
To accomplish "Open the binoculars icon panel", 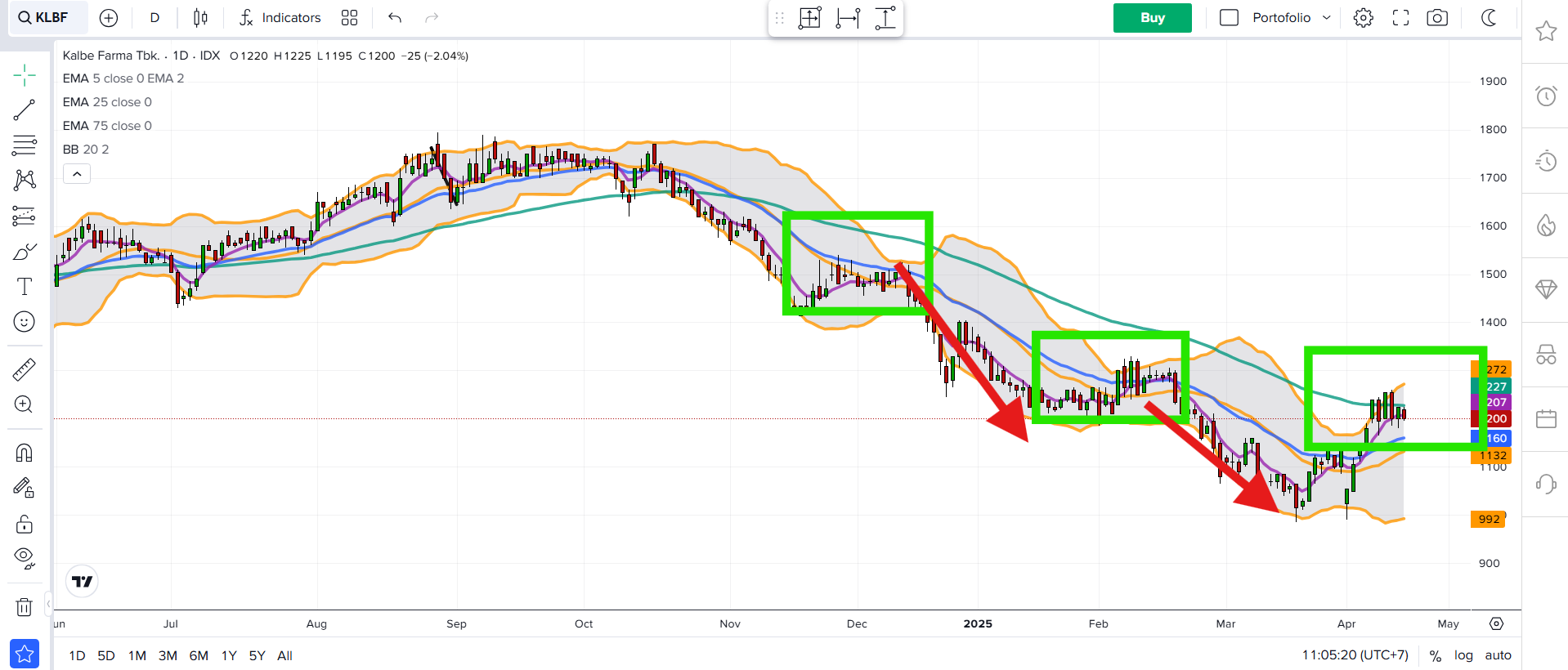I will pyautogui.click(x=1546, y=354).
